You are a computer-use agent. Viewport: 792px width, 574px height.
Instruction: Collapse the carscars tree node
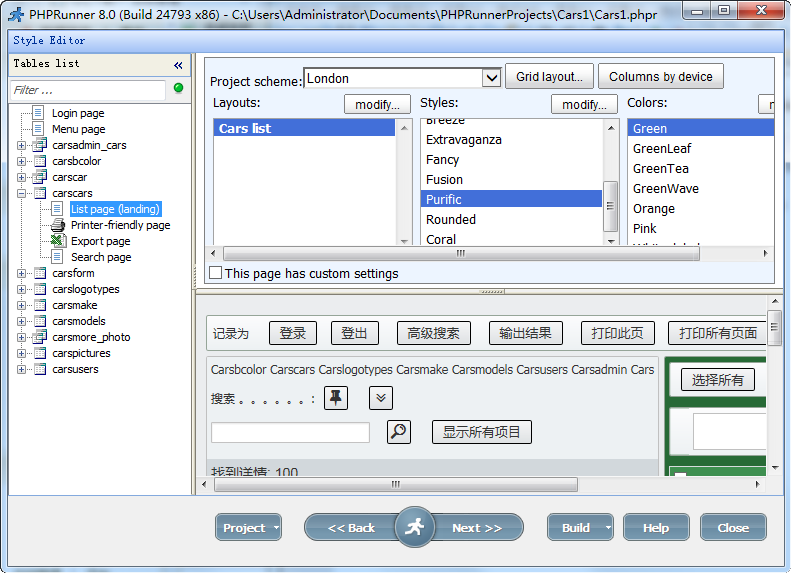pos(22,193)
